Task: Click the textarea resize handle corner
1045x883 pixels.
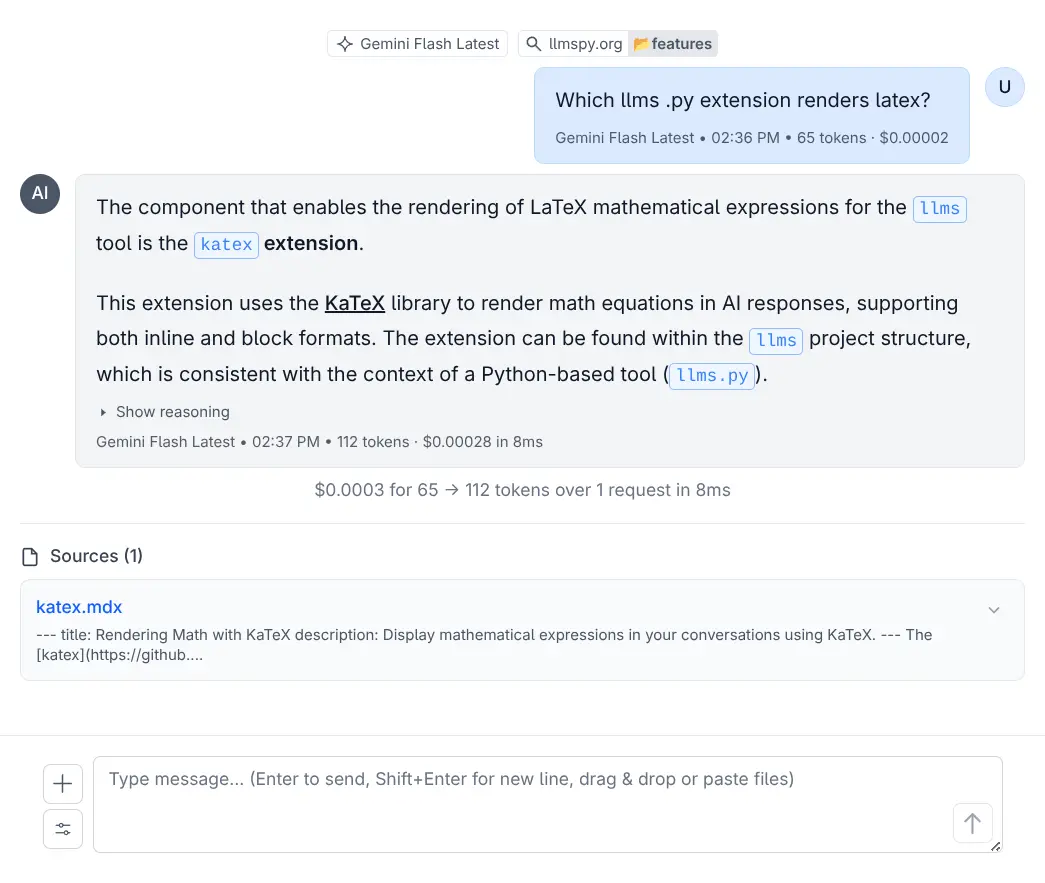Action: pos(995,846)
